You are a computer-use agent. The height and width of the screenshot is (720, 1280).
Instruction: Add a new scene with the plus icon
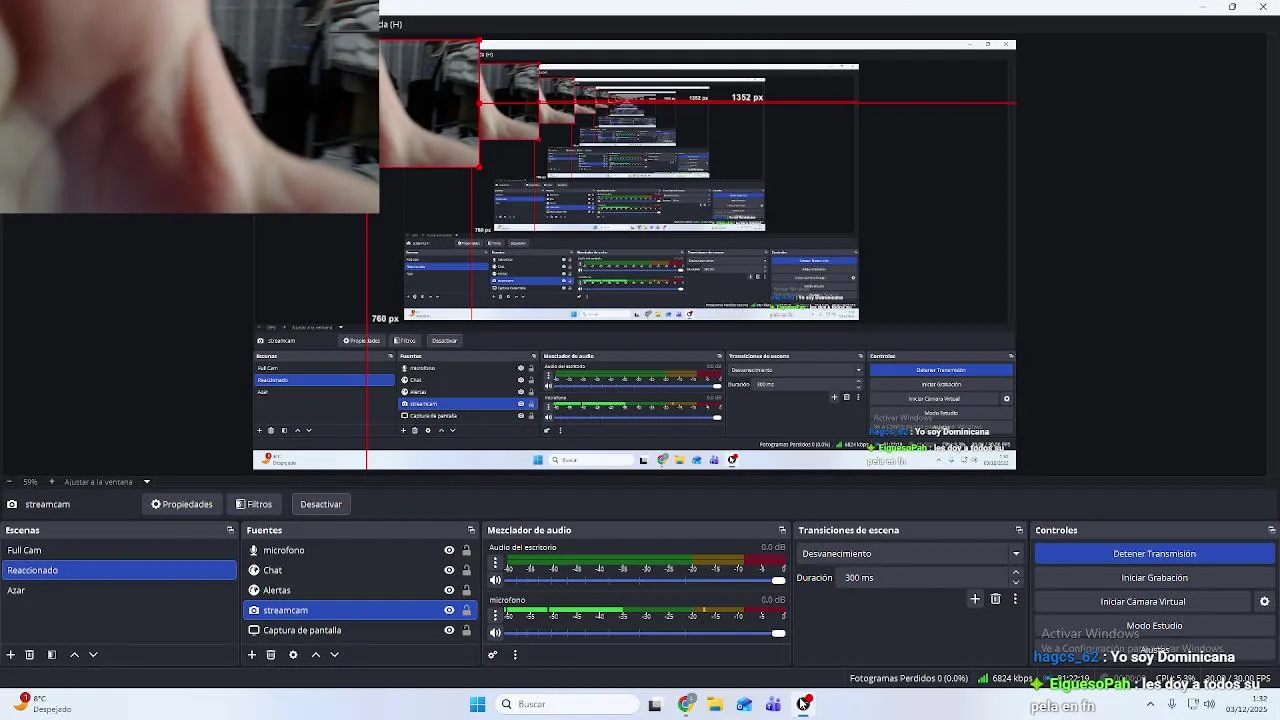(x=11, y=655)
